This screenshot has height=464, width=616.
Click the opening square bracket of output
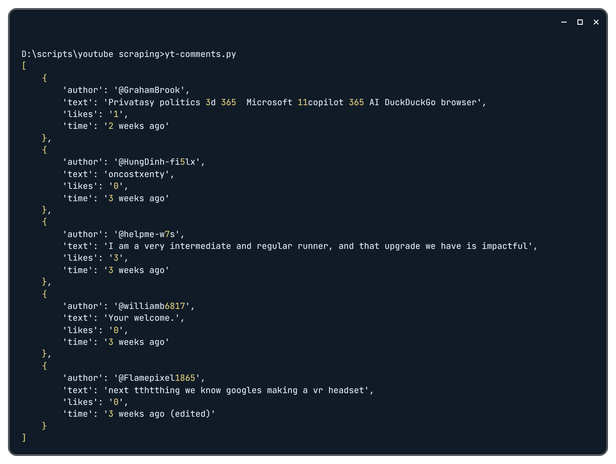23,65
